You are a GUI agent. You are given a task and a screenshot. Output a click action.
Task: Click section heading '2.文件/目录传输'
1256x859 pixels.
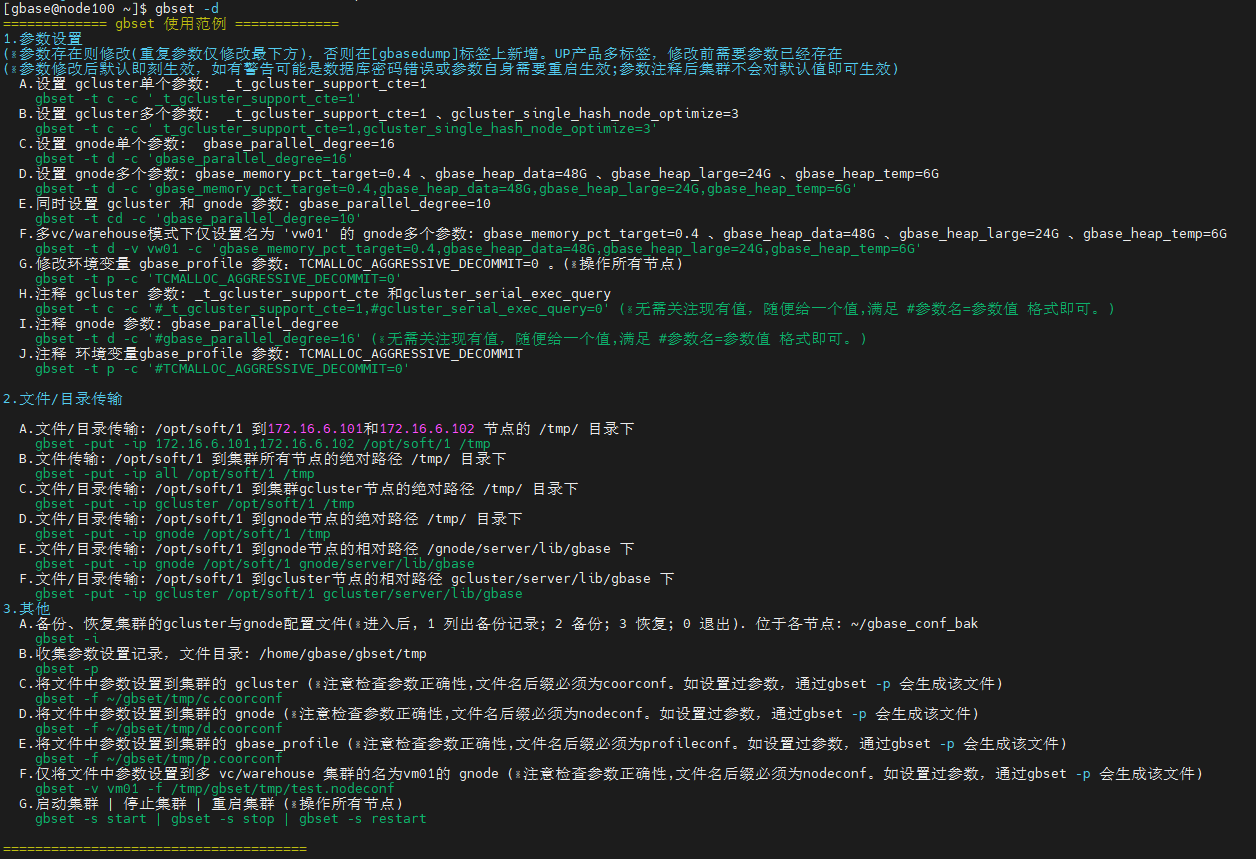click(65, 398)
